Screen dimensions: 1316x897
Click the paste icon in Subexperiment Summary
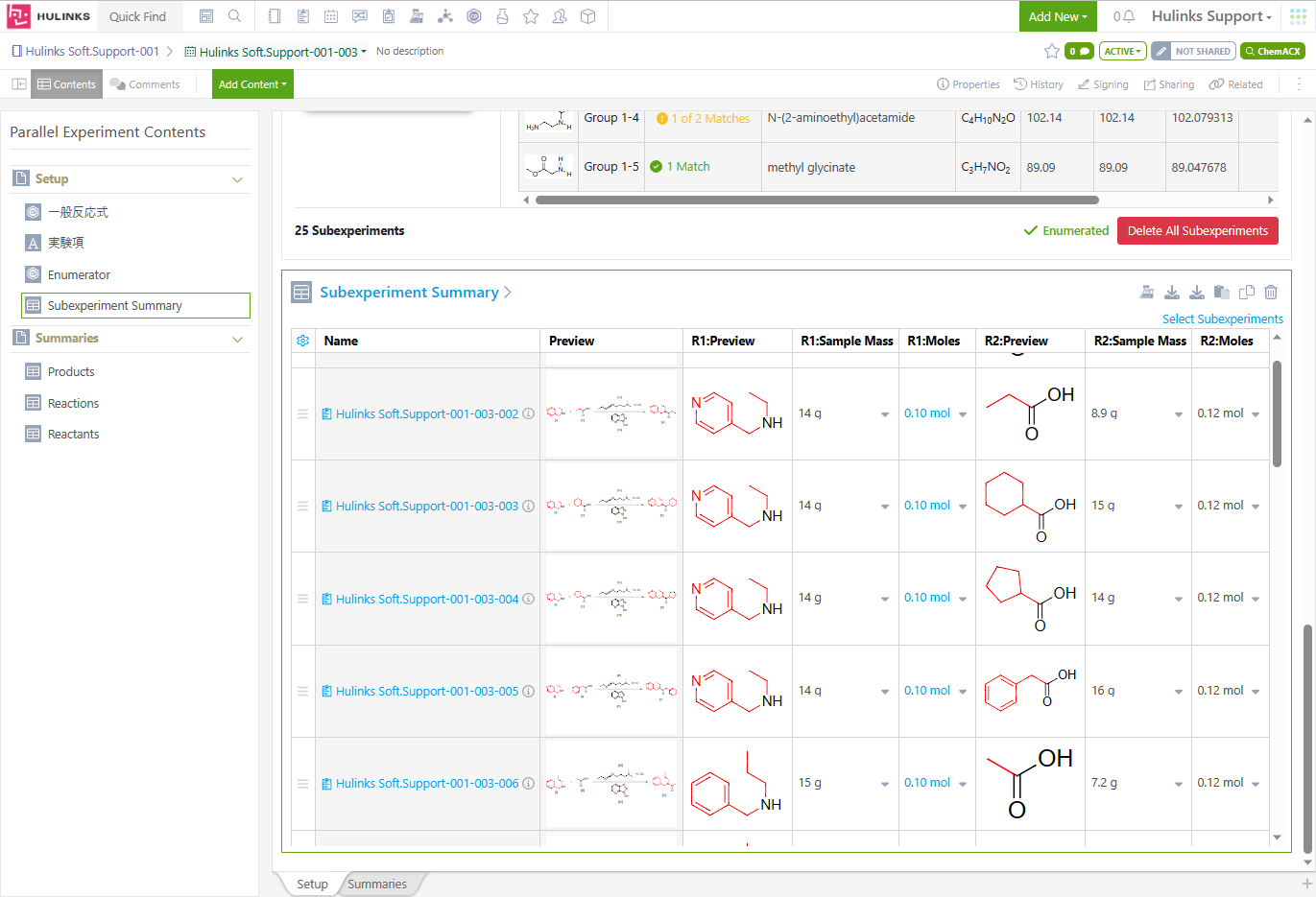click(x=1222, y=293)
